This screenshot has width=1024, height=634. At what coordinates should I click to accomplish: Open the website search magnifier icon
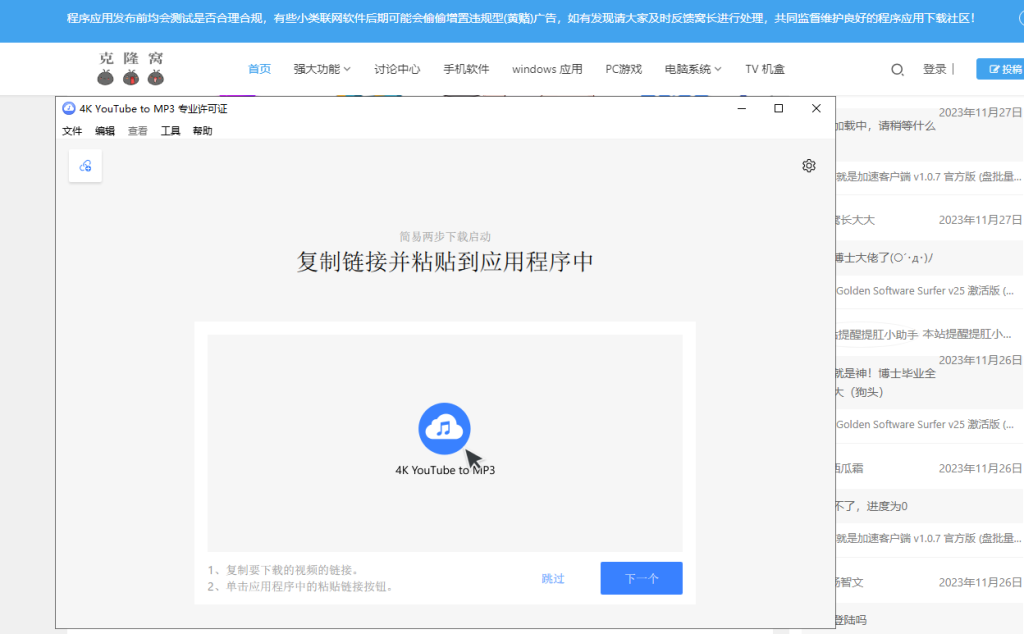[x=897, y=69]
